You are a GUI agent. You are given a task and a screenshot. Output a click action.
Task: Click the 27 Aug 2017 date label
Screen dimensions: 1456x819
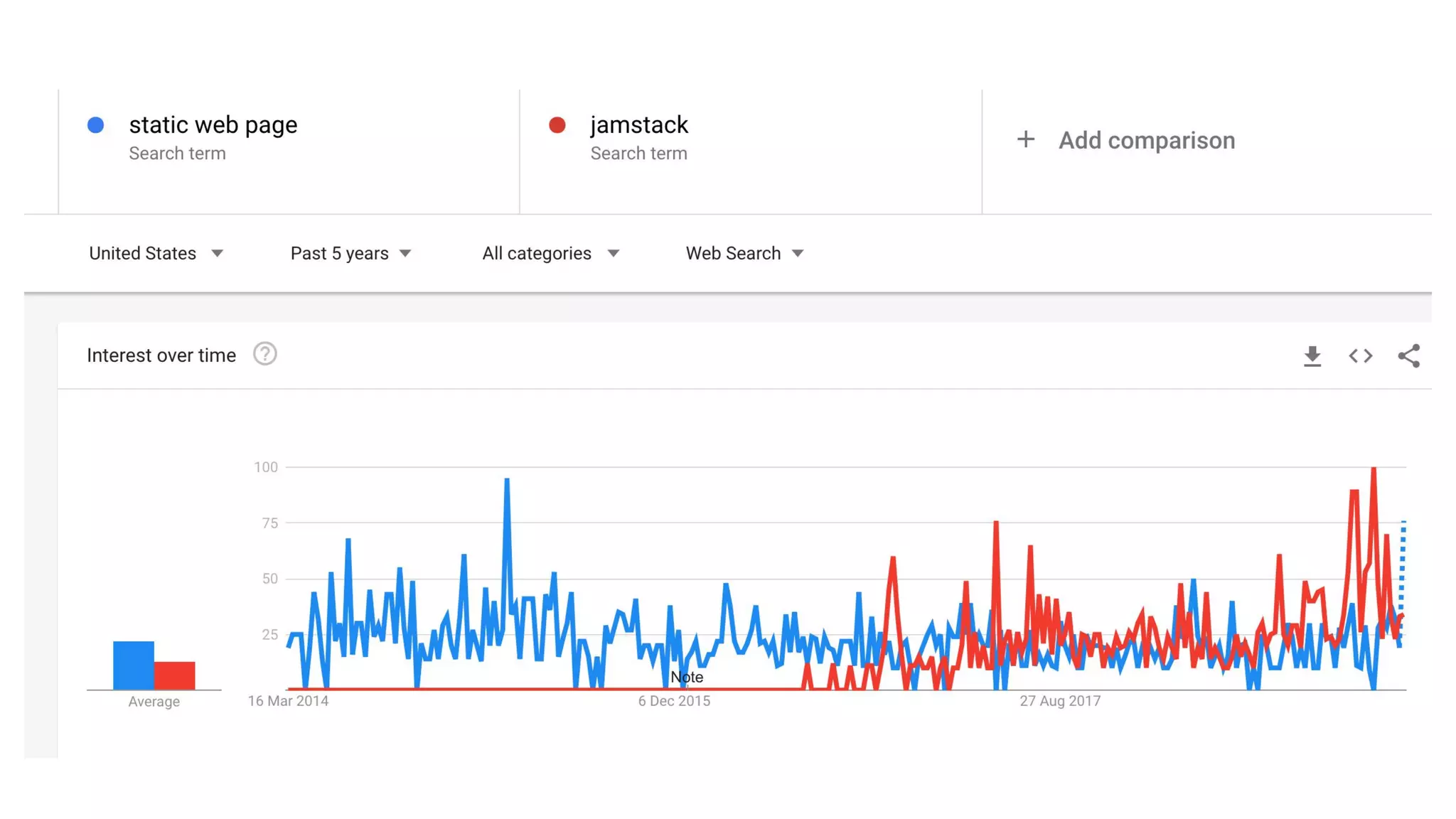point(1059,701)
